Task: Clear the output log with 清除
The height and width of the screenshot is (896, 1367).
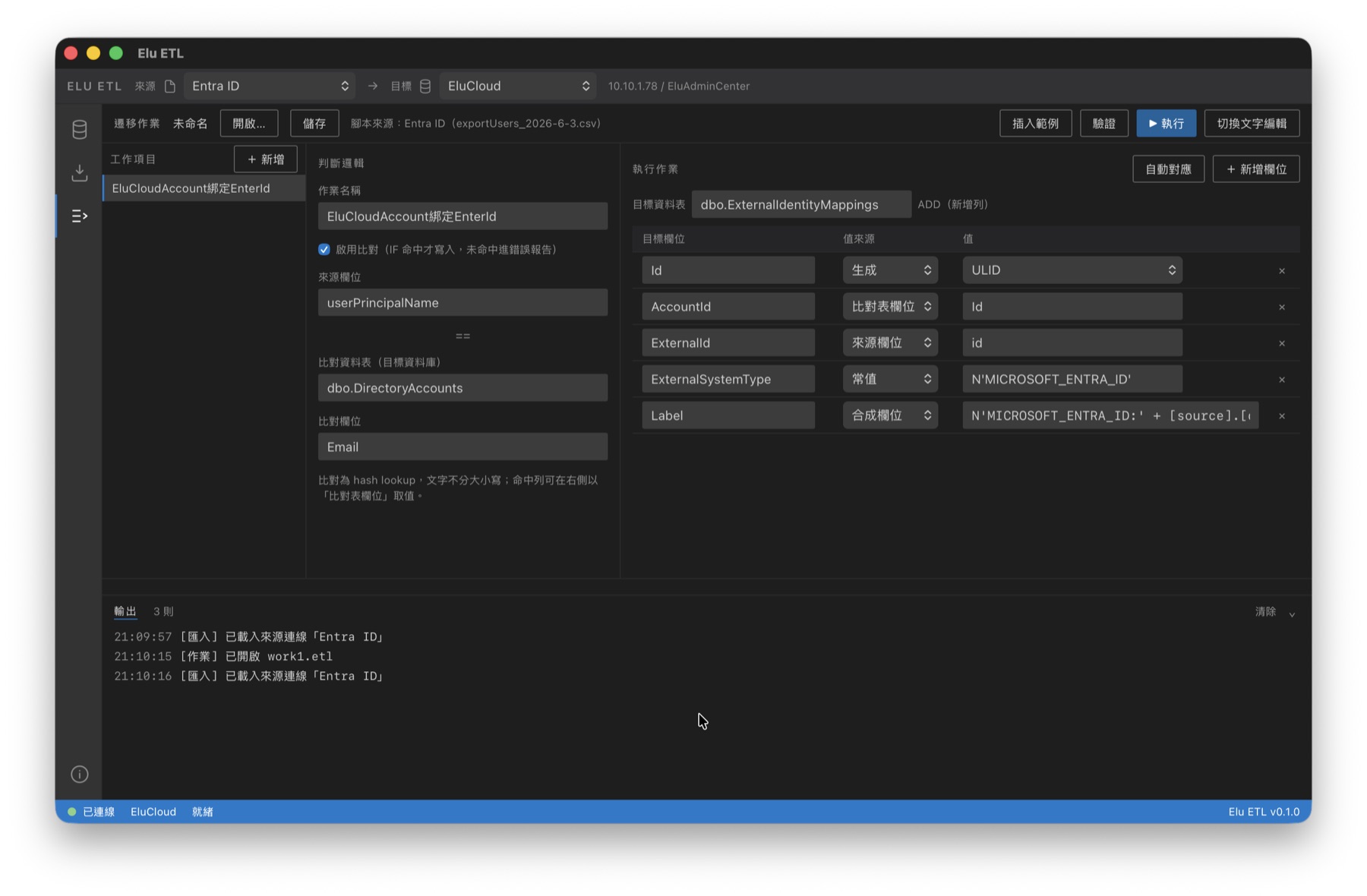Action: click(x=1265, y=612)
